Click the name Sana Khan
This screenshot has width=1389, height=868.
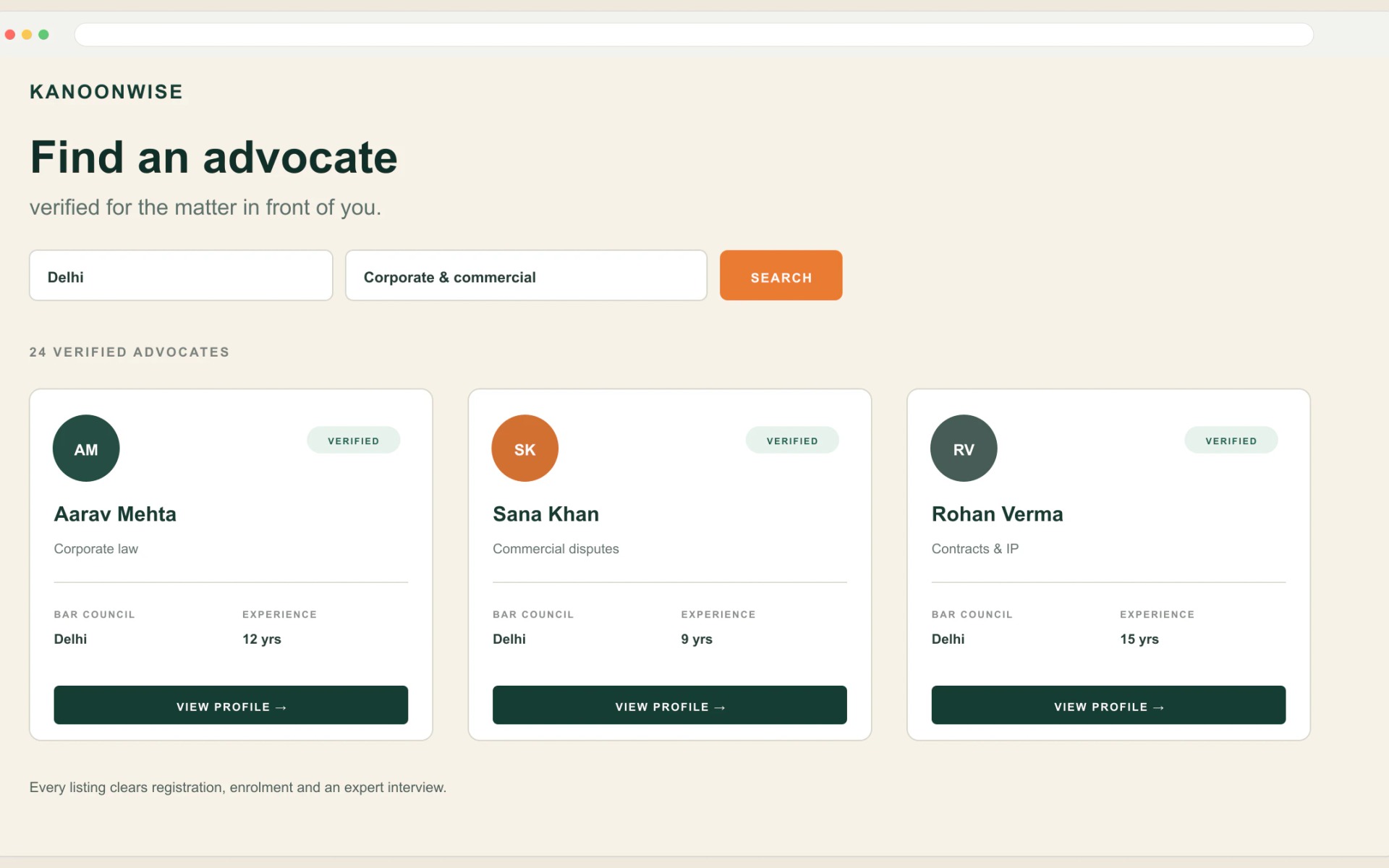click(x=545, y=514)
